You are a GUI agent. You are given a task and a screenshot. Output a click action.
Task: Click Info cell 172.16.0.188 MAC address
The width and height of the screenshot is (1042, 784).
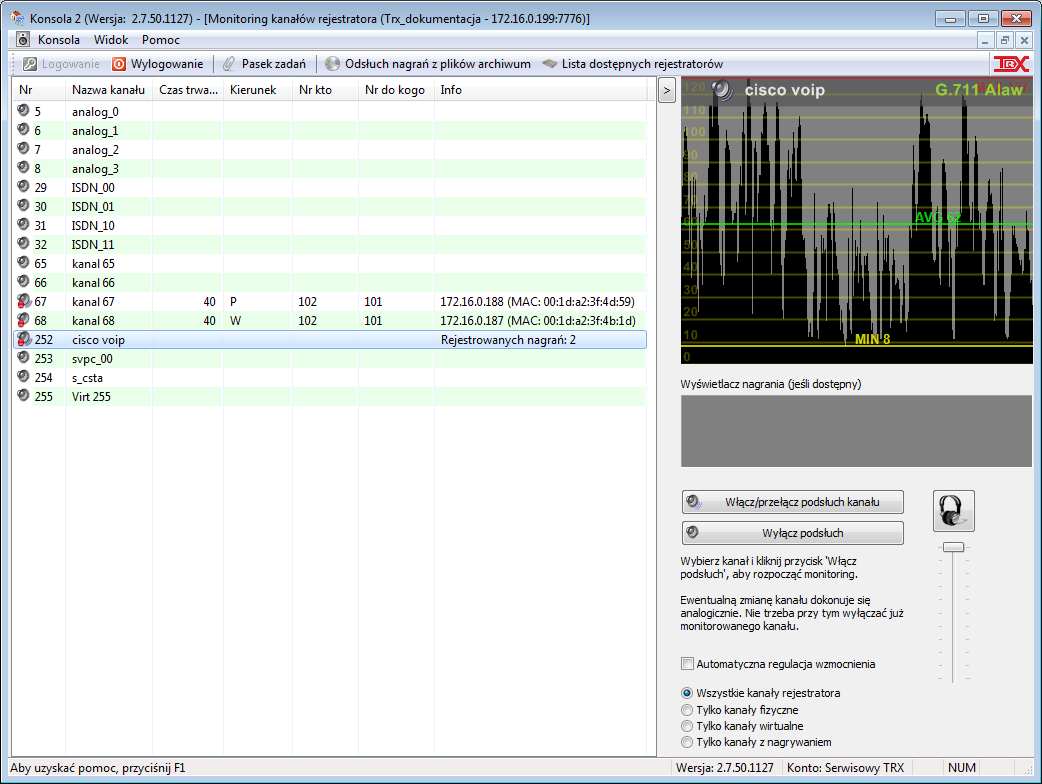click(x=537, y=302)
